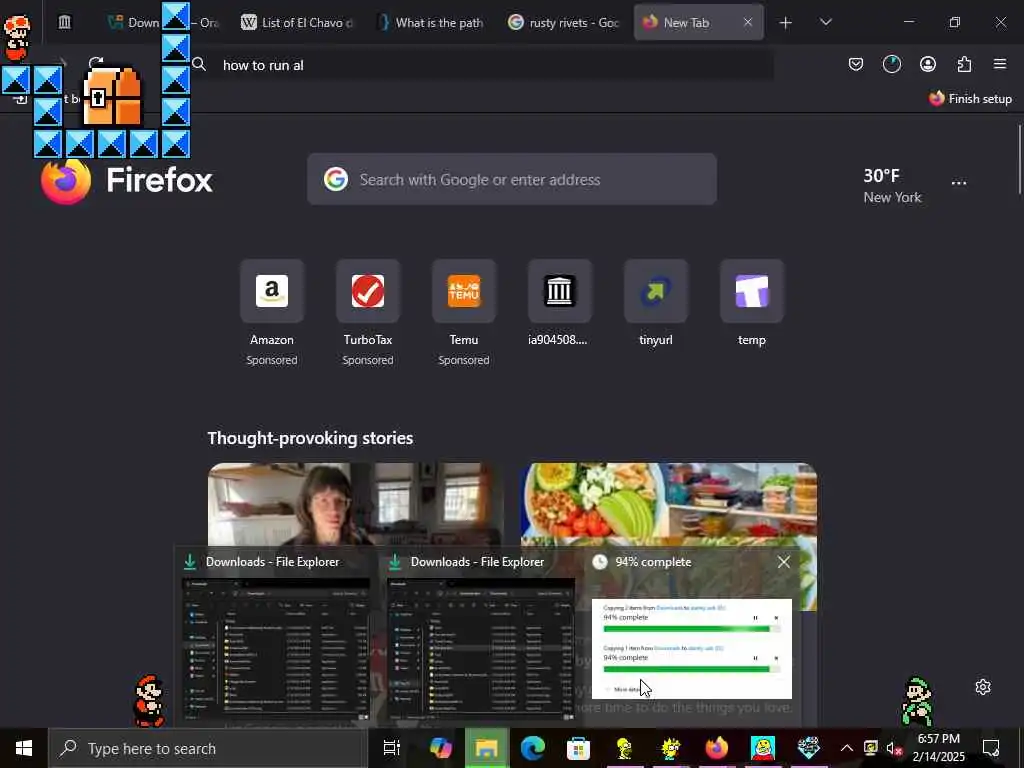Screen dimensions: 1024x768
Task: Click the page vertical scrollbar
Action: (1019, 160)
